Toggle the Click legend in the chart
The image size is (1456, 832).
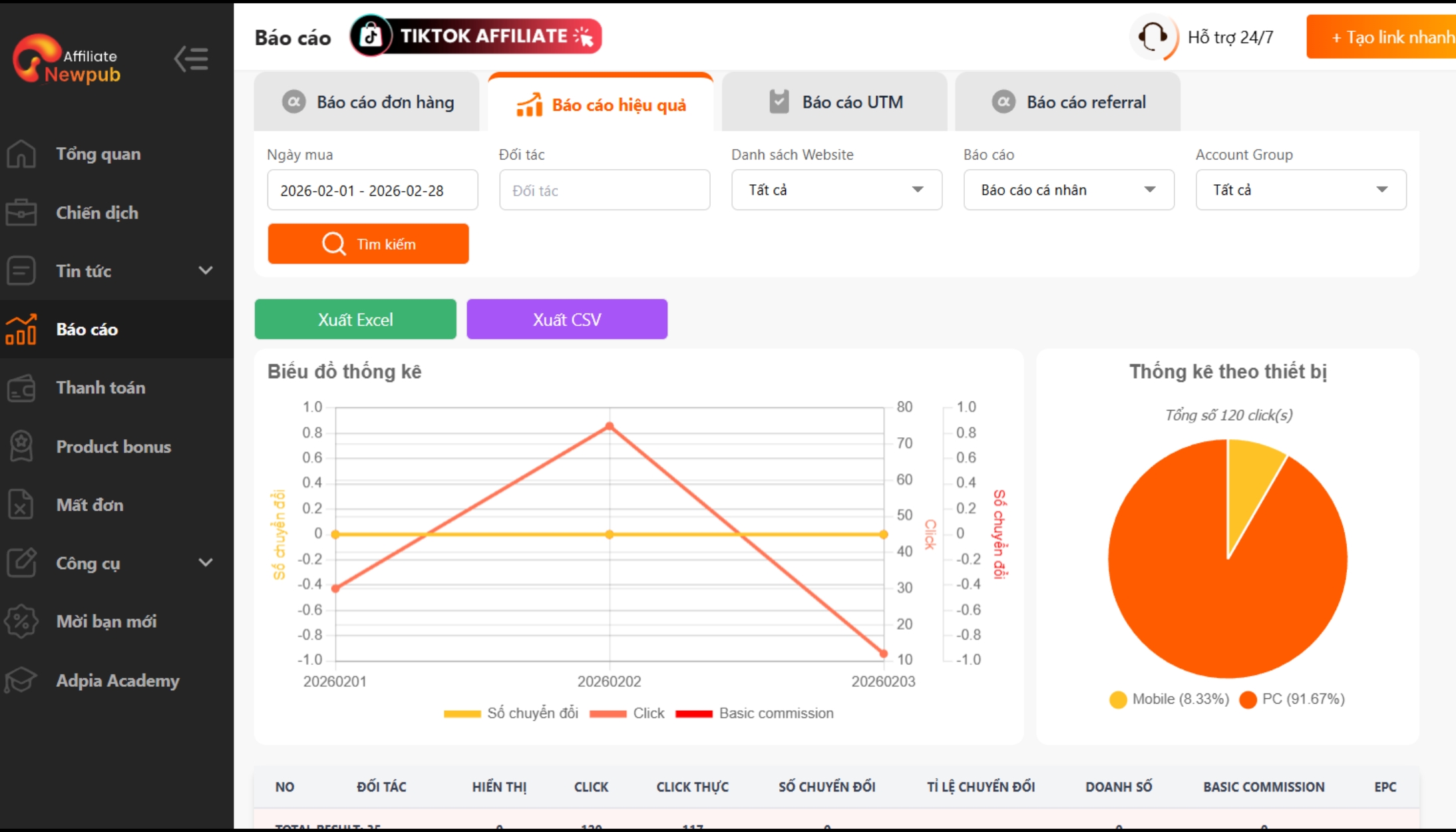coord(626,713)
